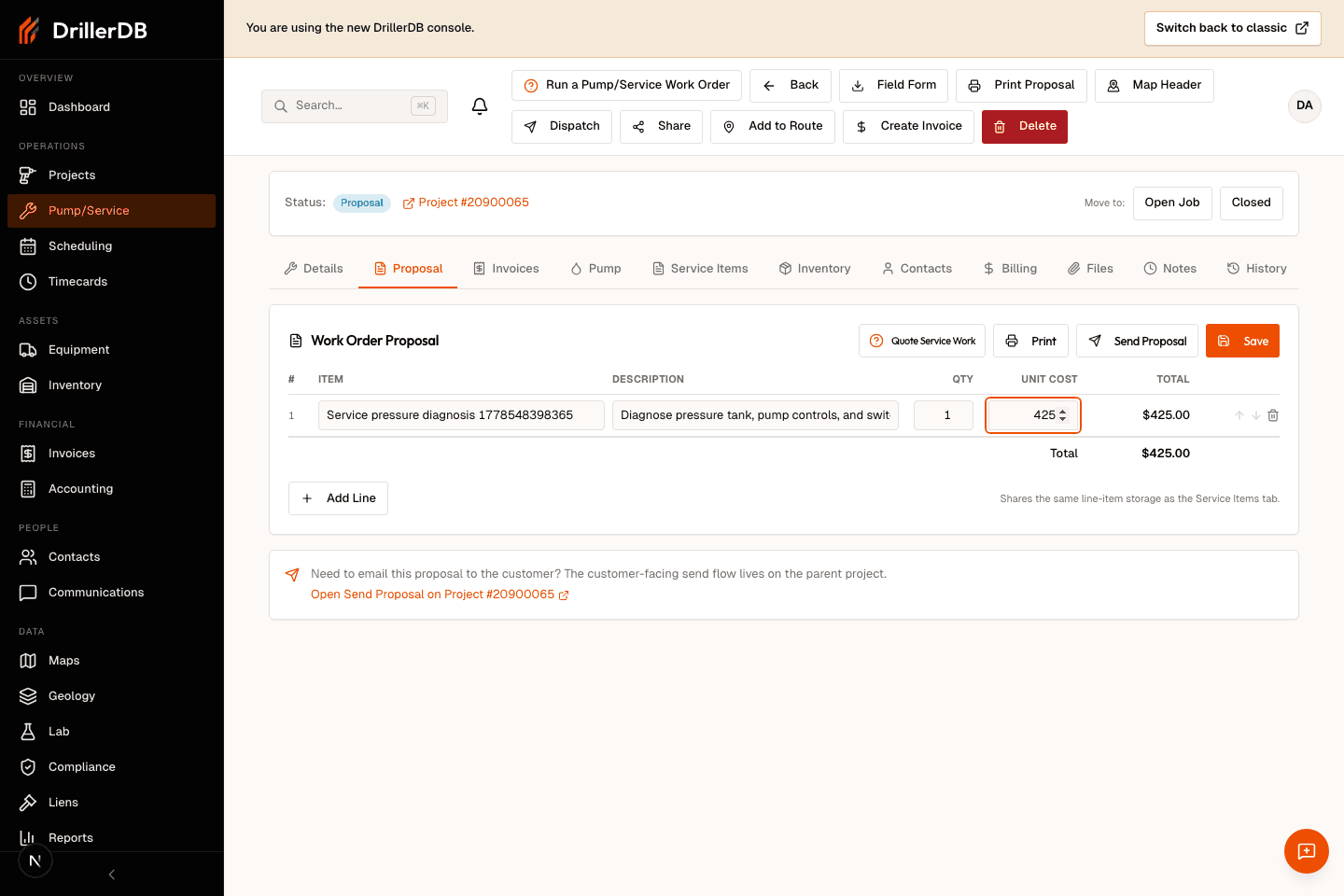1344x896 pixels.
Task: Move line 1 up arrow
Action: tap(1239, 415)
